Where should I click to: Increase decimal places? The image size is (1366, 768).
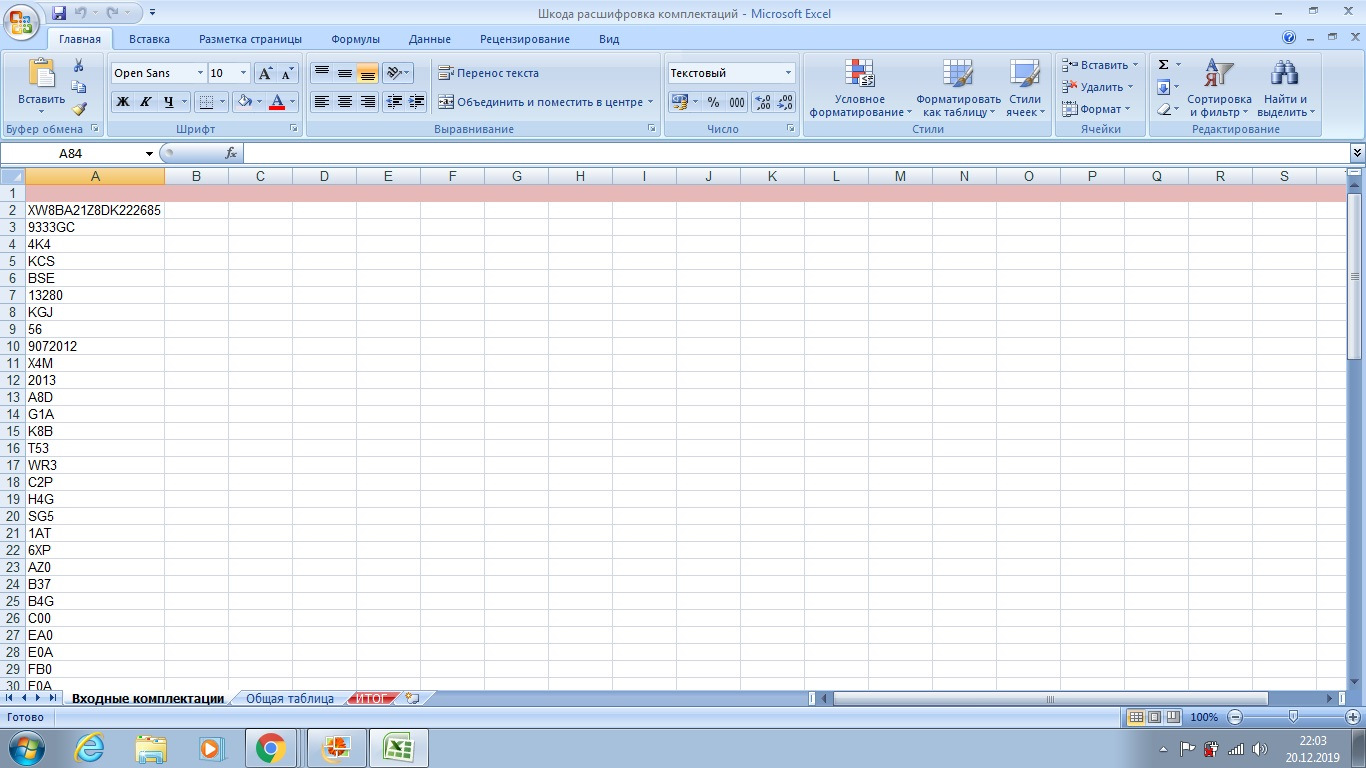[x=762, y=102]
